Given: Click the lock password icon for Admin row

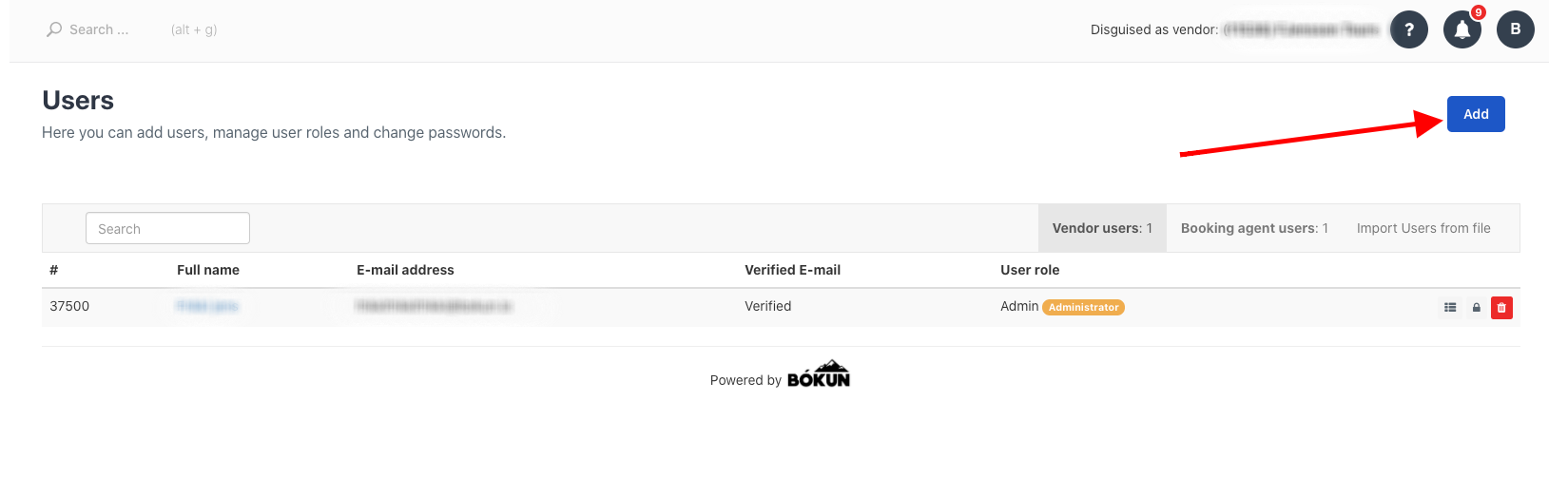Looking at the screenshot, I should [x=1477, y=307].
